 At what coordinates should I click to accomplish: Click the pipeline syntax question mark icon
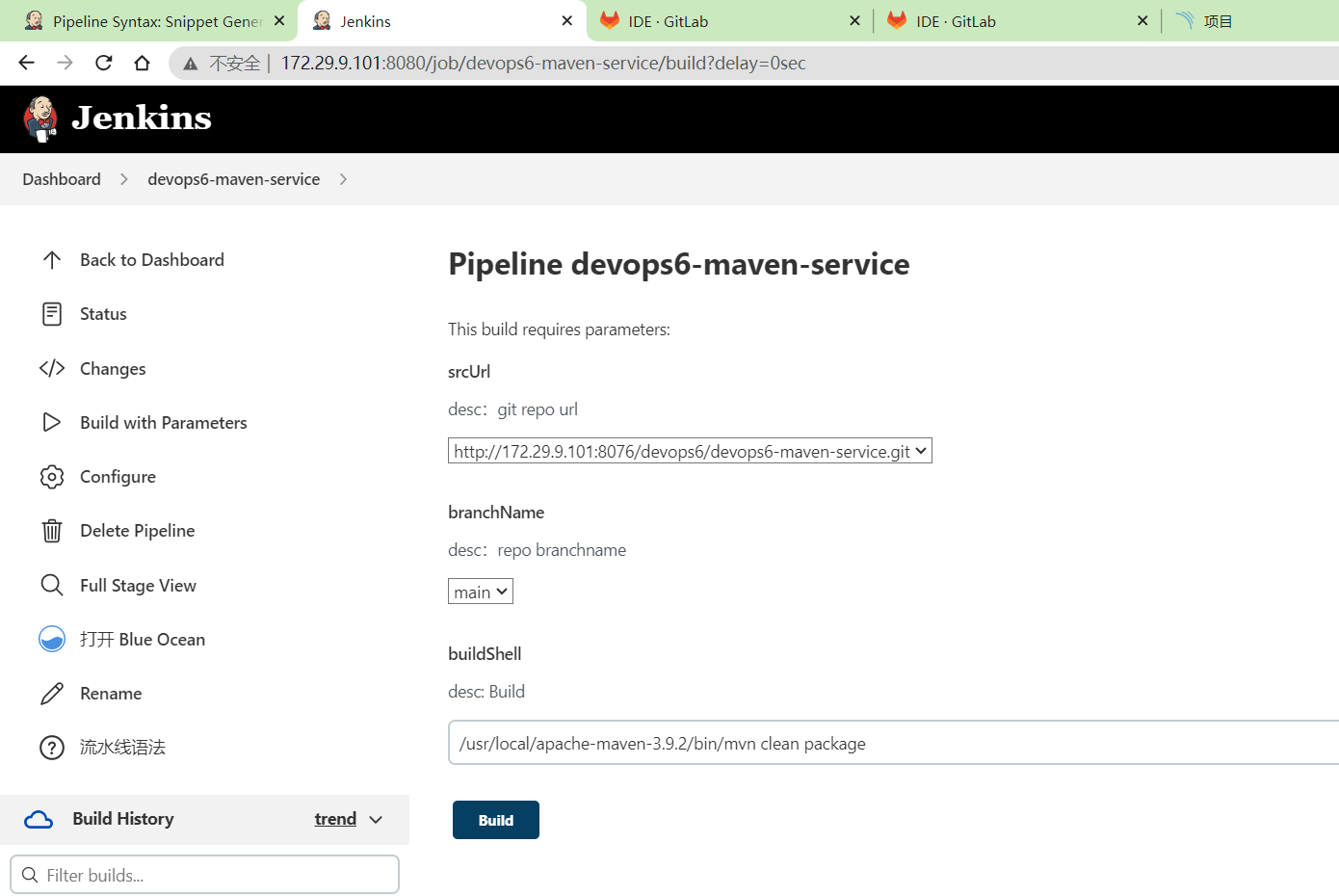pyautogui.click(x=52, y=748)
